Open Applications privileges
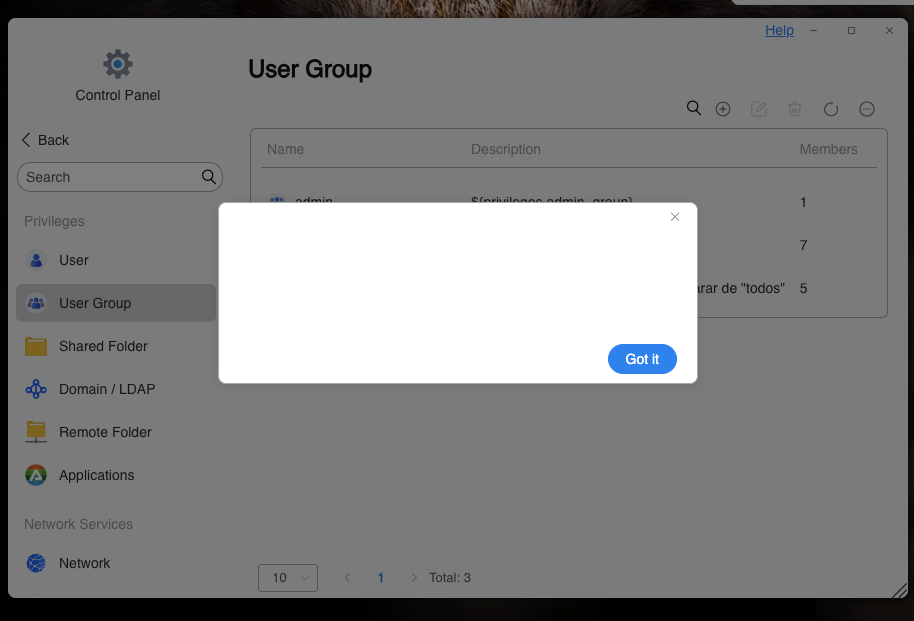This screenshot has height=621, width=914. 116,475
